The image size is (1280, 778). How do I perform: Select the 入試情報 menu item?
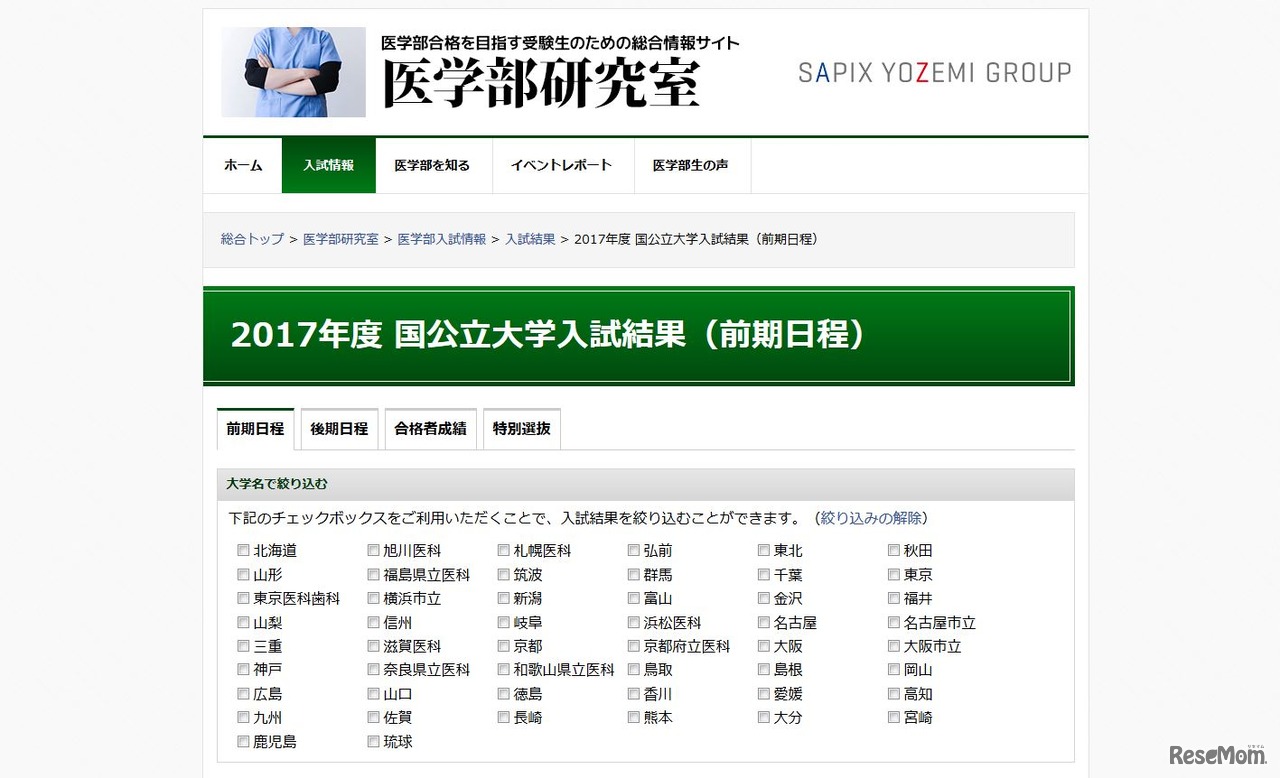point(328,165)
